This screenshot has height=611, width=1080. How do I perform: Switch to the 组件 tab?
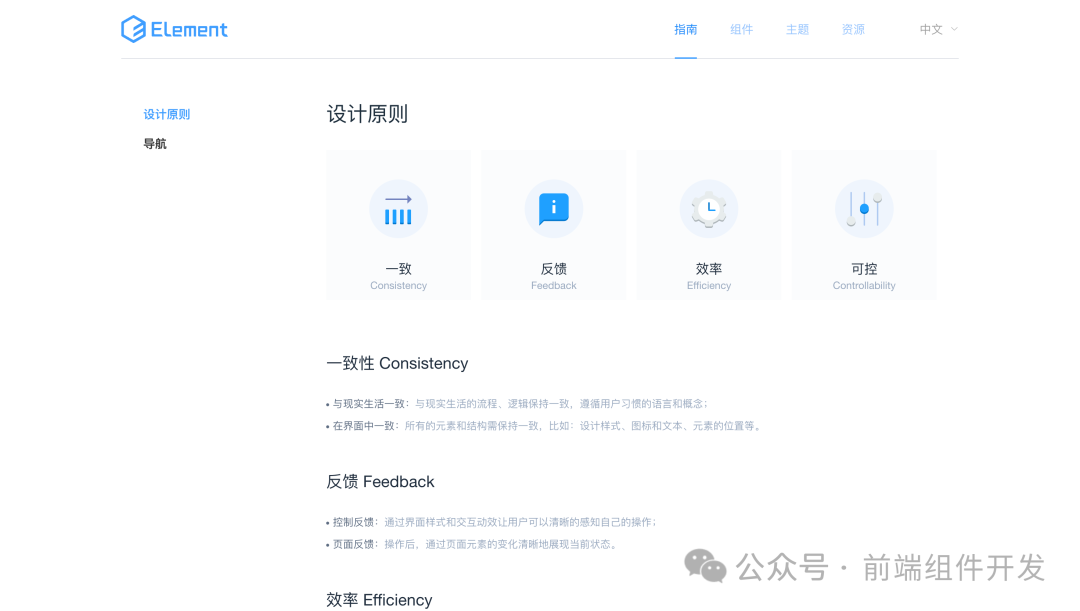coord(741,29)
